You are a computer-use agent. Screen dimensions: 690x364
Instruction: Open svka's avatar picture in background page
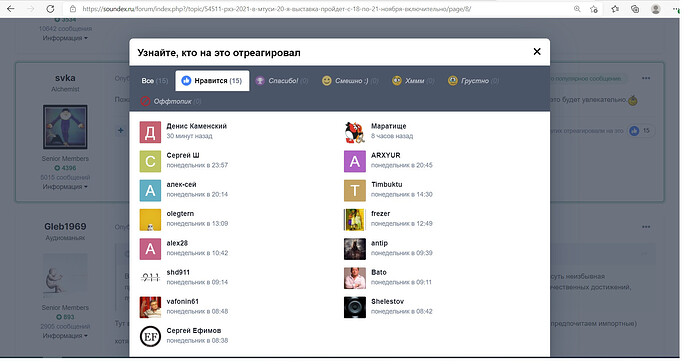[65, 127]
